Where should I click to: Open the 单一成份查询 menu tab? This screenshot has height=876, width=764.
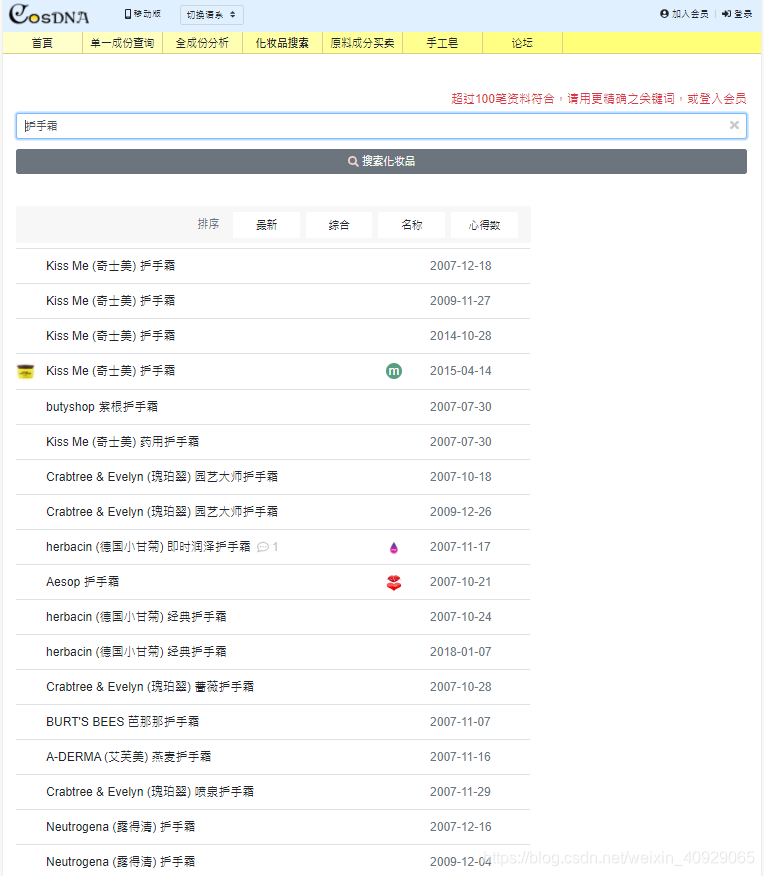(122, 43)
